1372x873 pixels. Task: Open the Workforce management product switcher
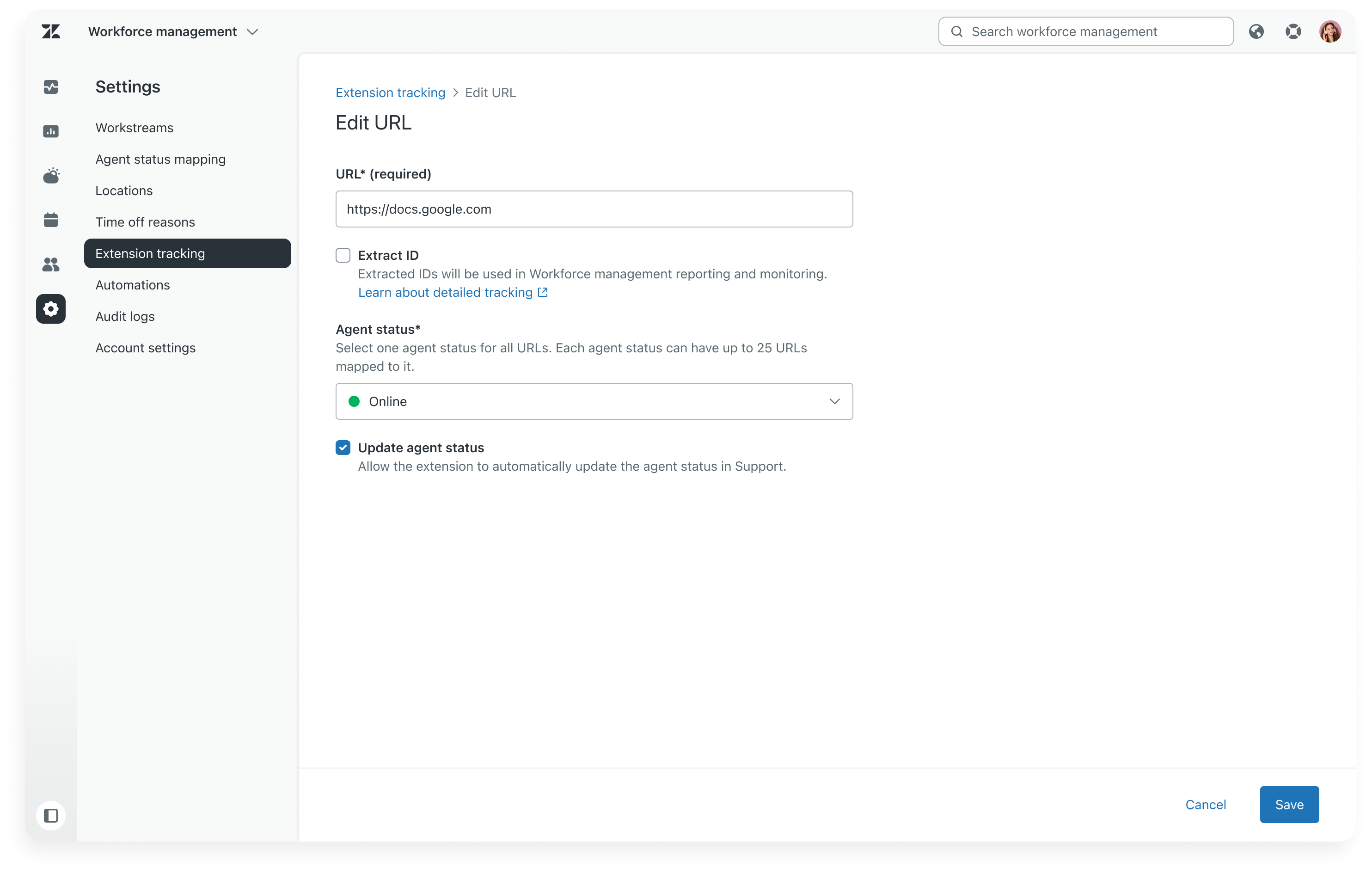coord(173,31)
